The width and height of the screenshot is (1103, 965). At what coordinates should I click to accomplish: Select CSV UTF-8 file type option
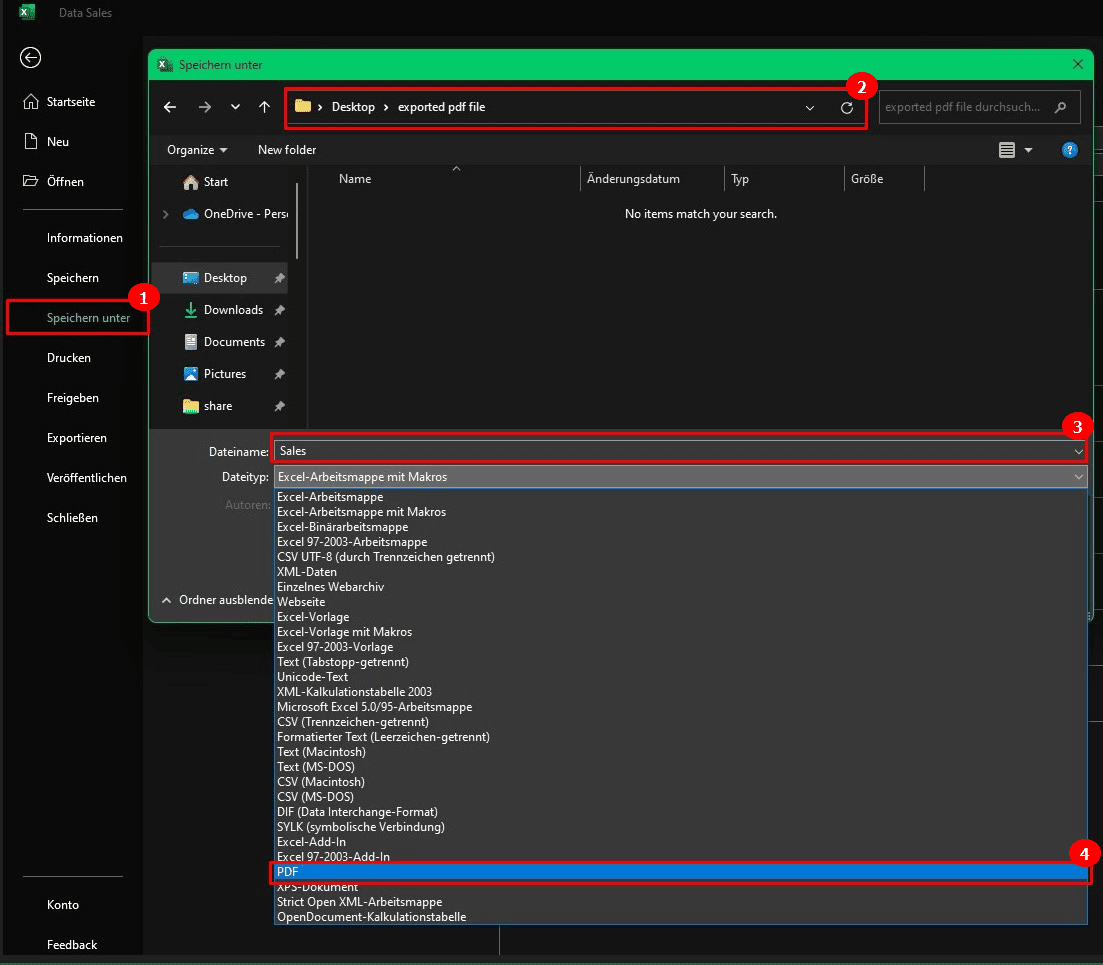click(x=386, y=557)
